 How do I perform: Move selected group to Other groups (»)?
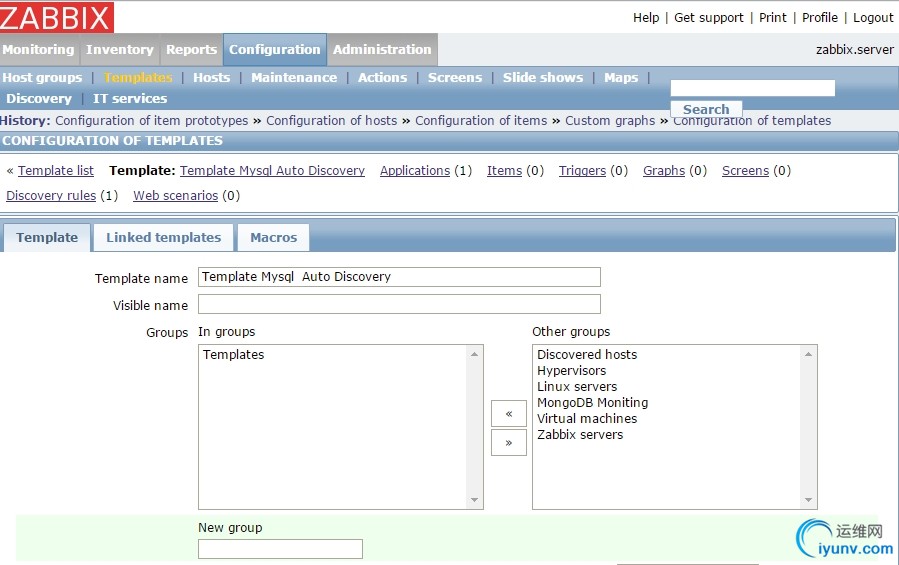509,442
